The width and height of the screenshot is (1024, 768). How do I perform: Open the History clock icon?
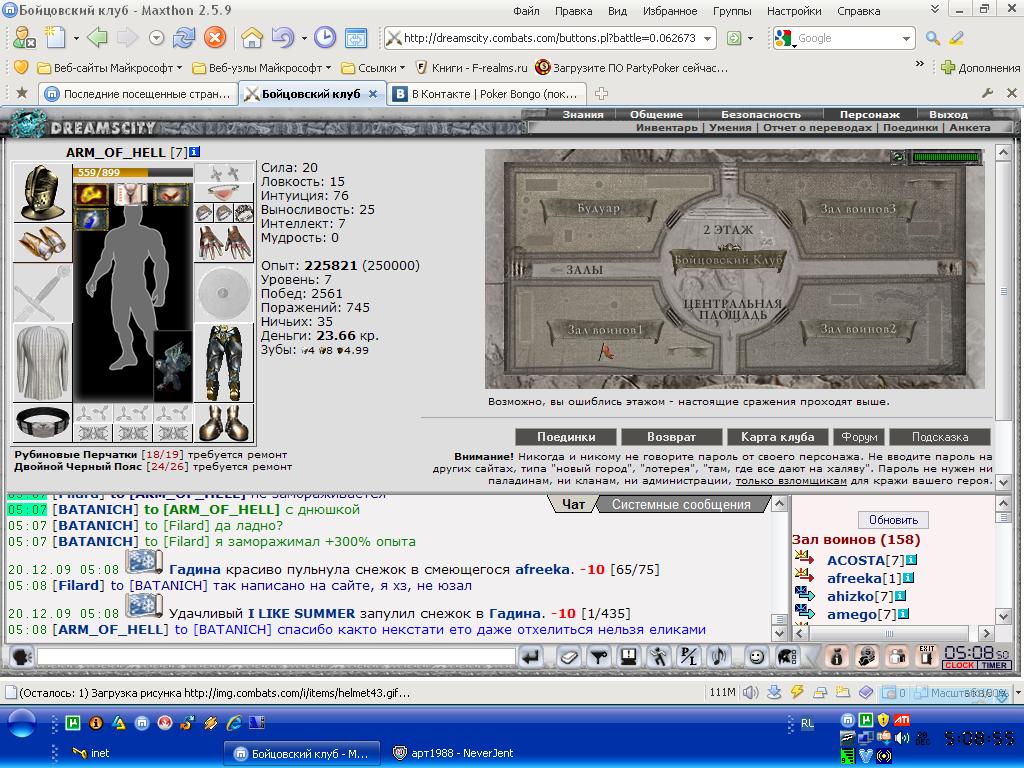click(325, 37)
